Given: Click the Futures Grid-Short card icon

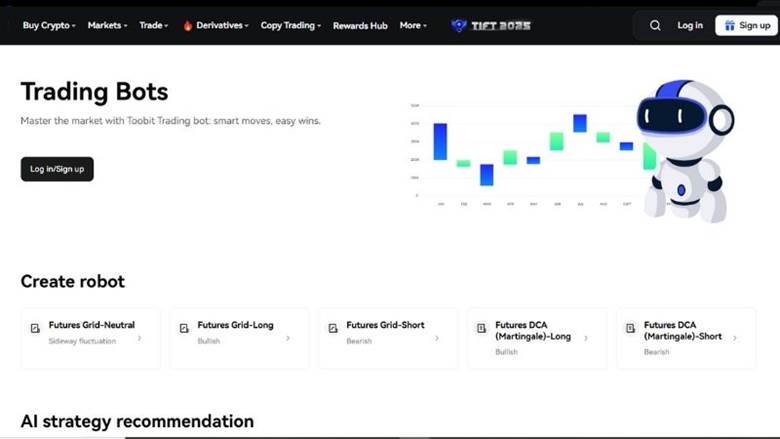Looking at the screenshot, I should tap(333, 328).
